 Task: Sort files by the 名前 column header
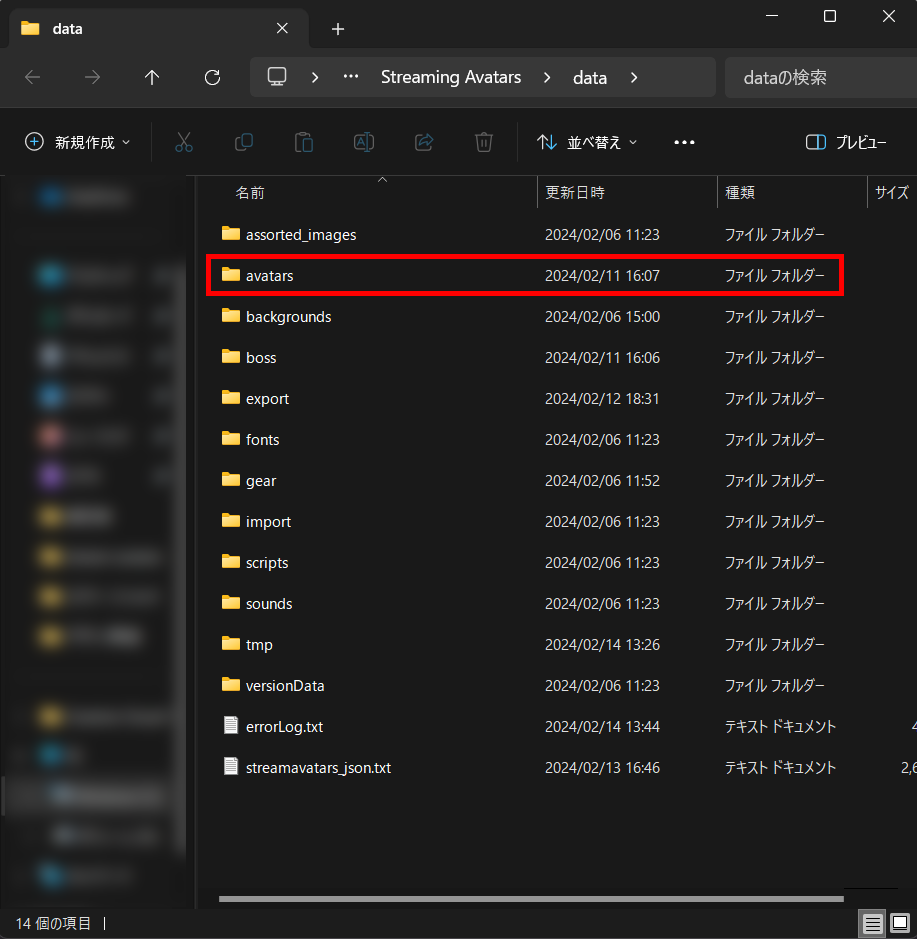point(250,192)
